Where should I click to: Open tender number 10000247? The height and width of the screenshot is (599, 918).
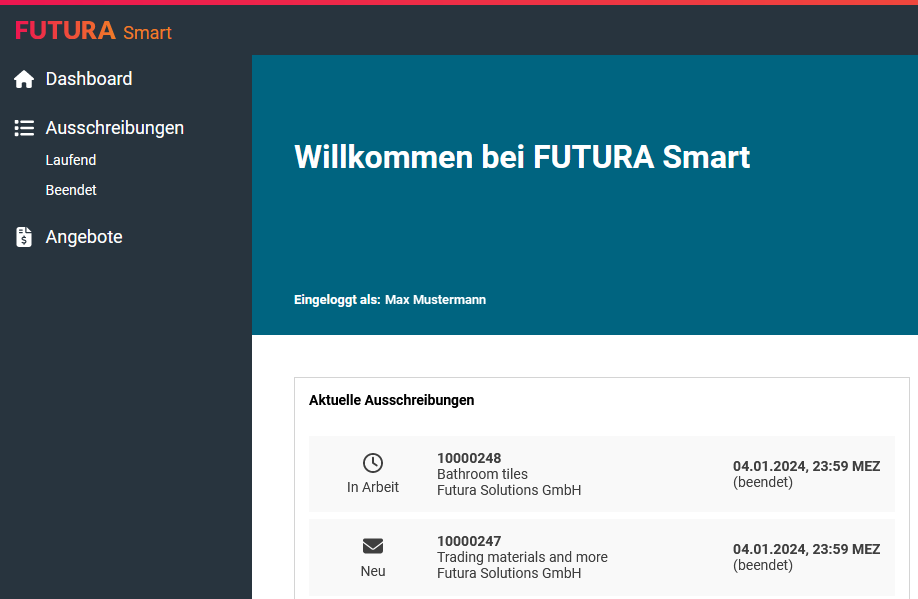tap(469, 541)
